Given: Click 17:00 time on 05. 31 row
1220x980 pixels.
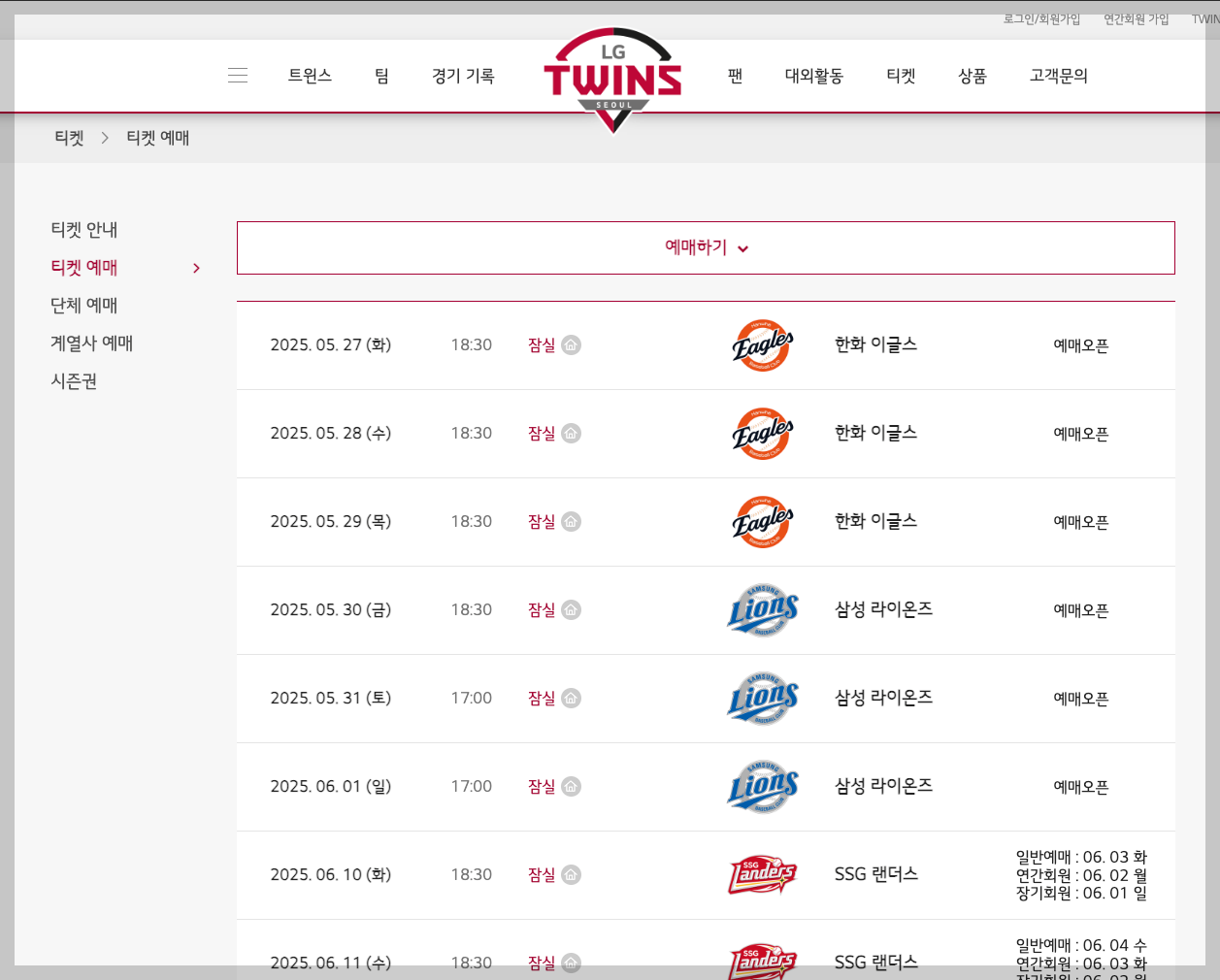Looking at the screenshot, I should coord(472,699).
